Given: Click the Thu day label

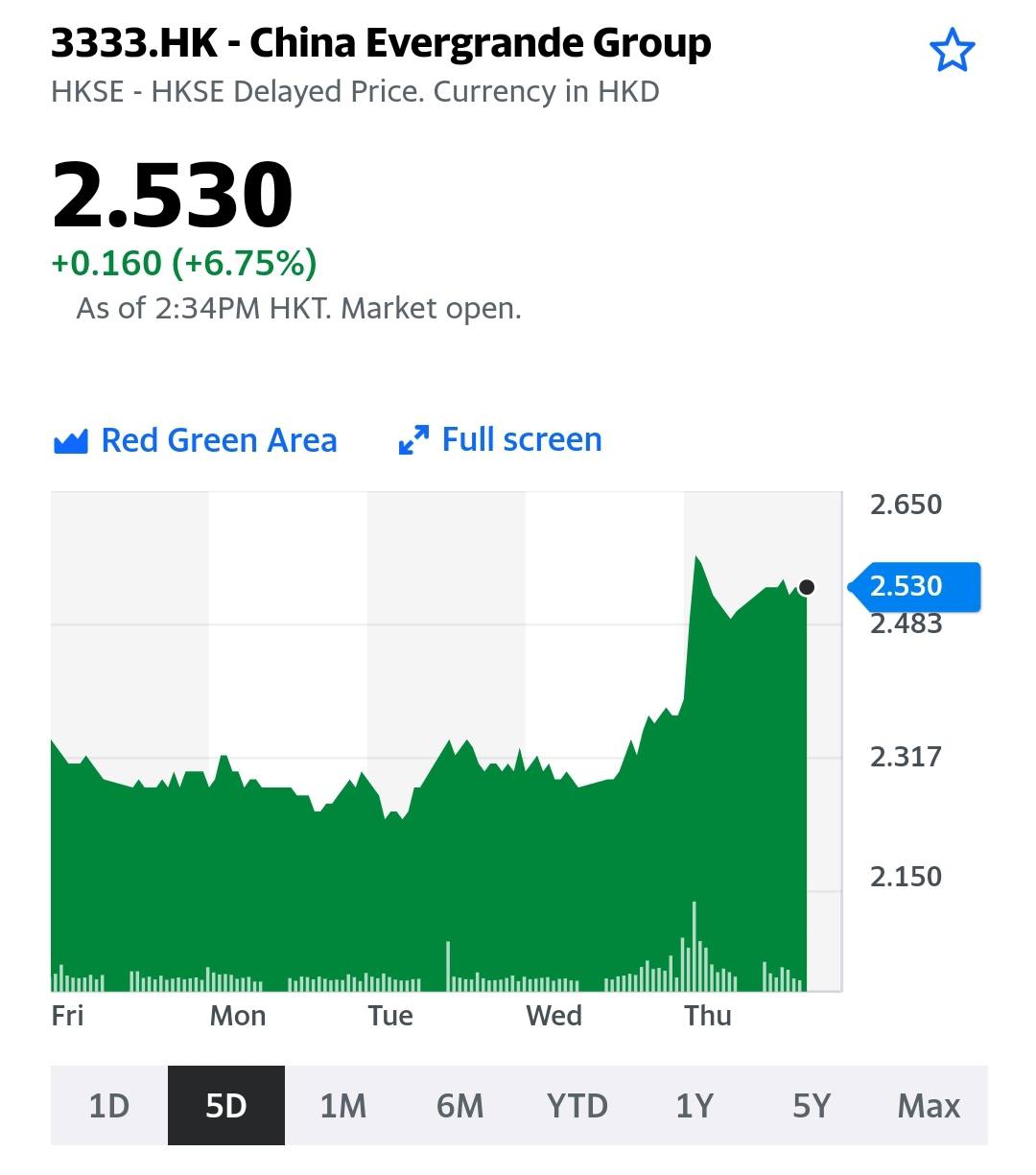Looking at the screenshot, I should tap(708, 1016).
